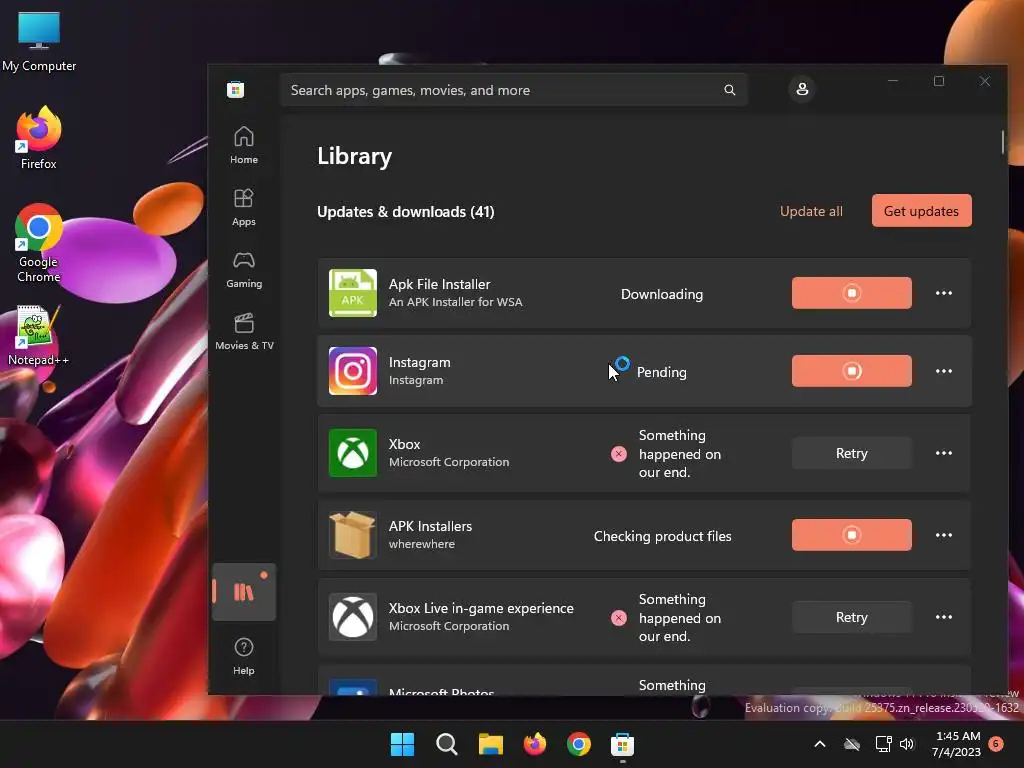
Task: Click "Updates & downloads (41)" heading
Action: (x=406, y=212)
